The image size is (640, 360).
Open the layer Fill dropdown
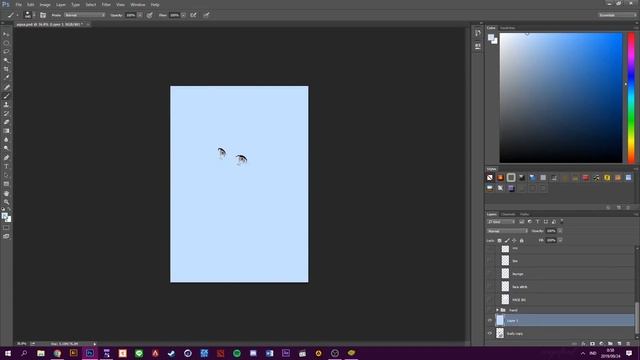point(560,240)
